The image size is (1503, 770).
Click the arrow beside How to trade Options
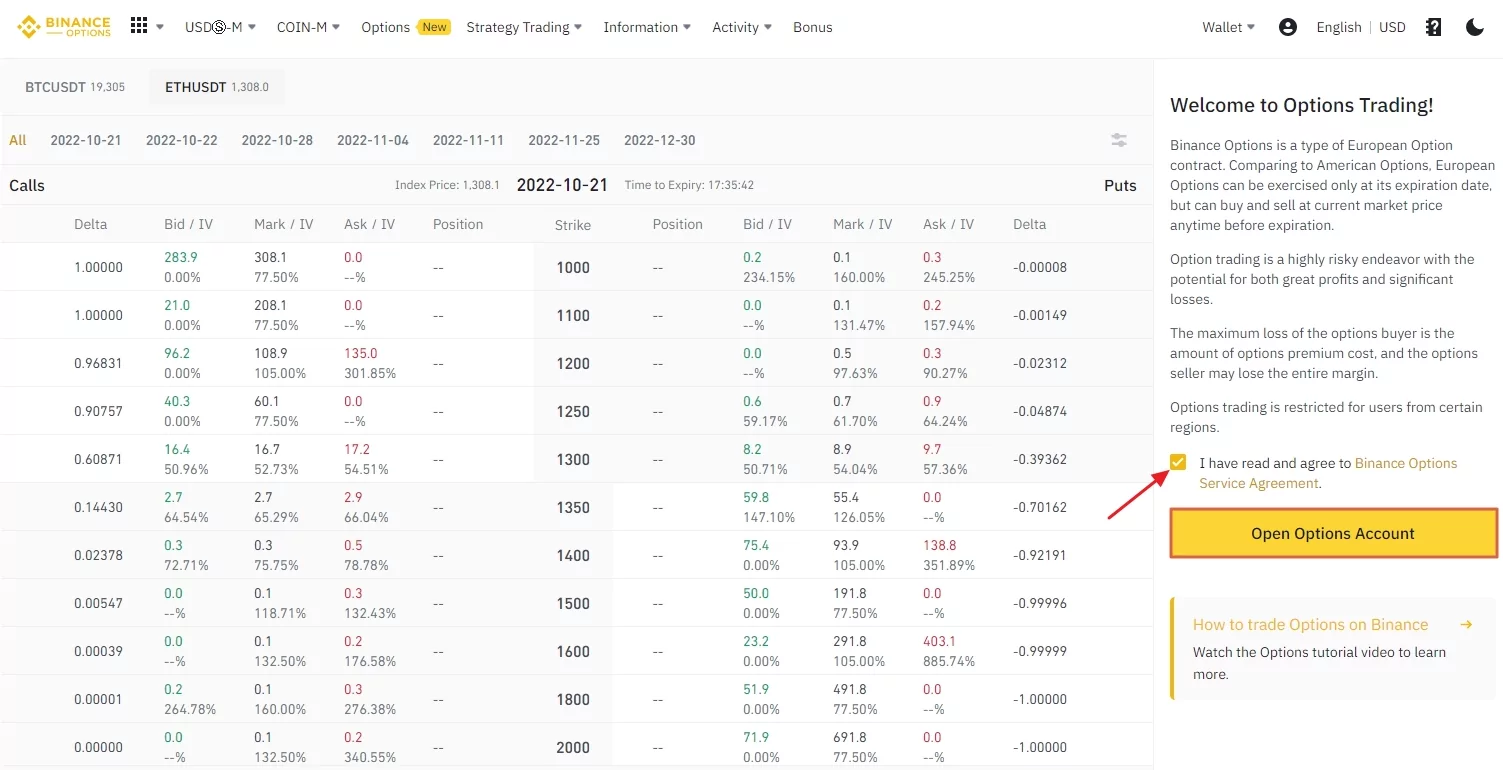click(x=1466, y=625)
